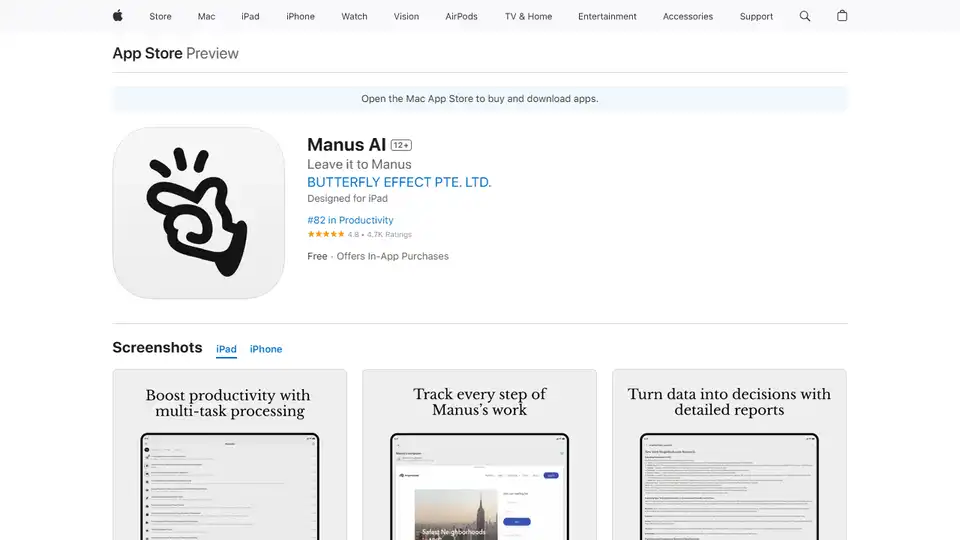Select the Vision menu item
Viewport: 960px width, 540px height.
(406, 17)
